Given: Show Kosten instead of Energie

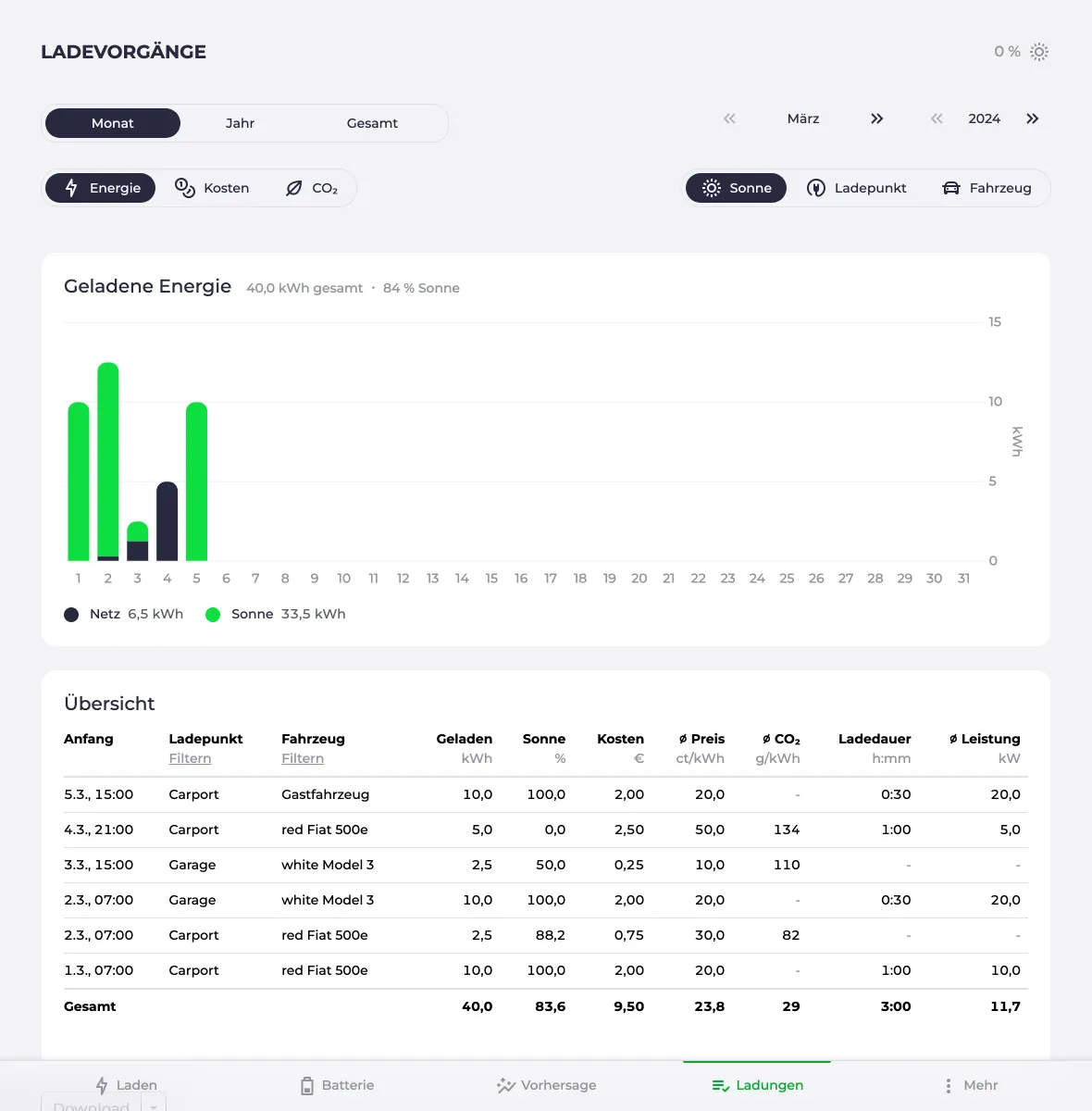Looking at the screenshot, I should 213,188.
